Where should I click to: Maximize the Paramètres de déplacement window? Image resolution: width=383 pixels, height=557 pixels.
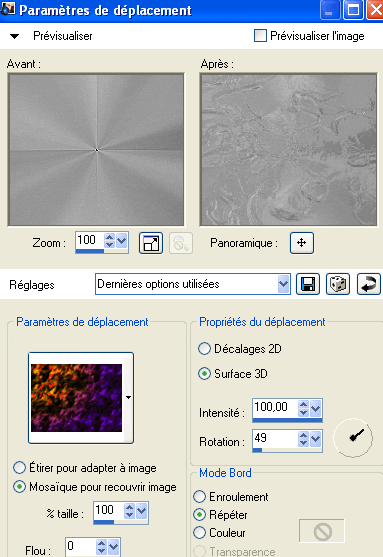pos(353,10)
